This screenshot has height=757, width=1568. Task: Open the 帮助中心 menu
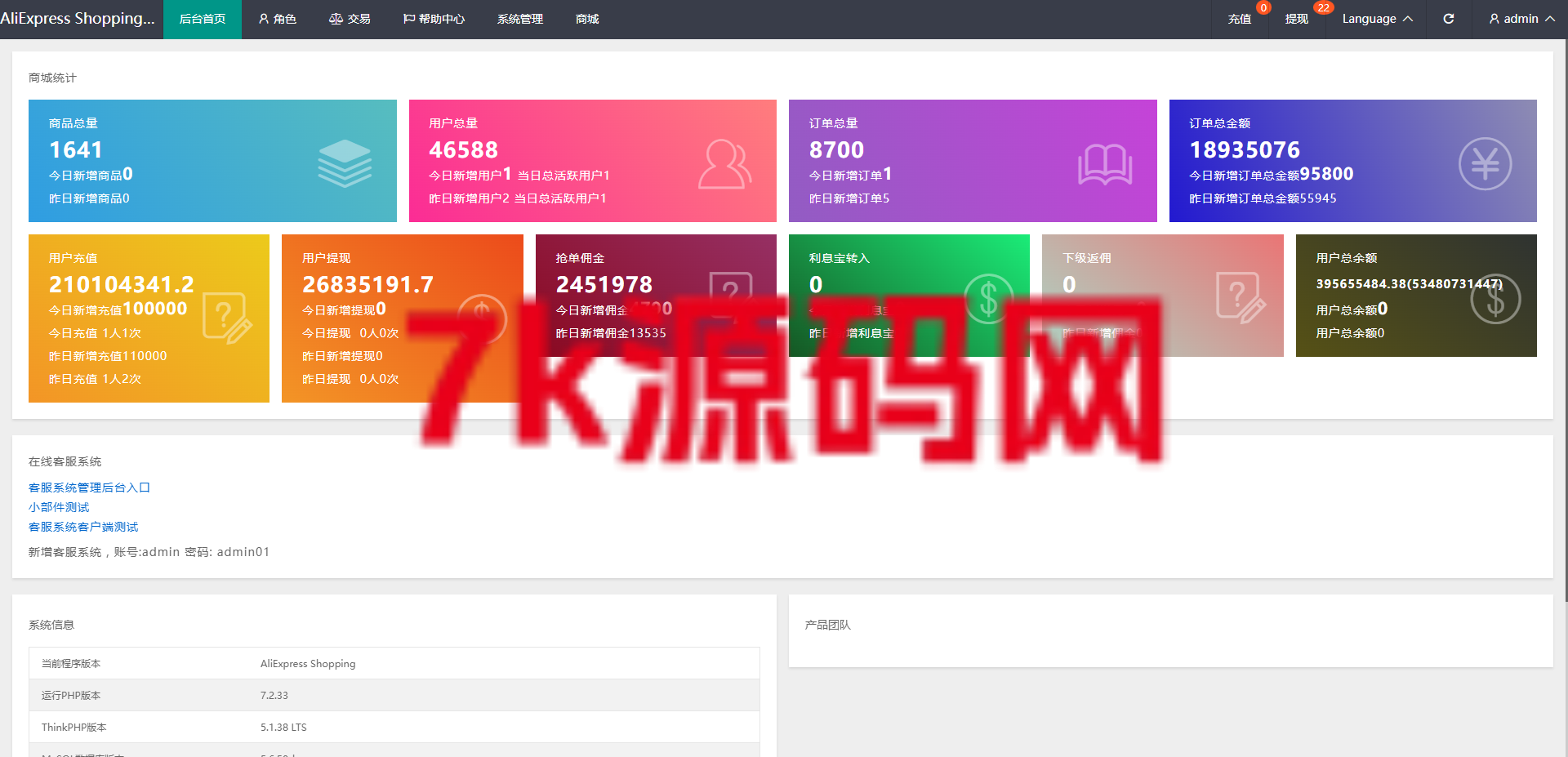pyautogui.click(x=434, y=19)
